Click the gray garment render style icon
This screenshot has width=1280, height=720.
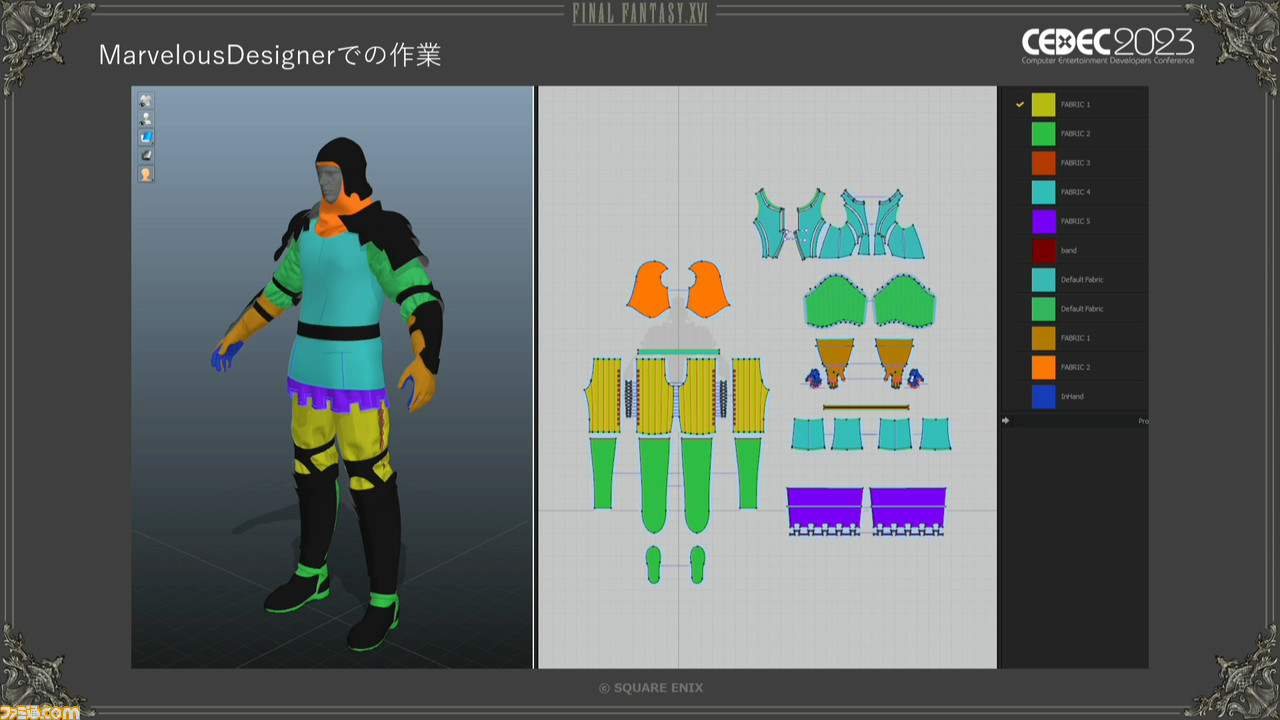point(146,155)
